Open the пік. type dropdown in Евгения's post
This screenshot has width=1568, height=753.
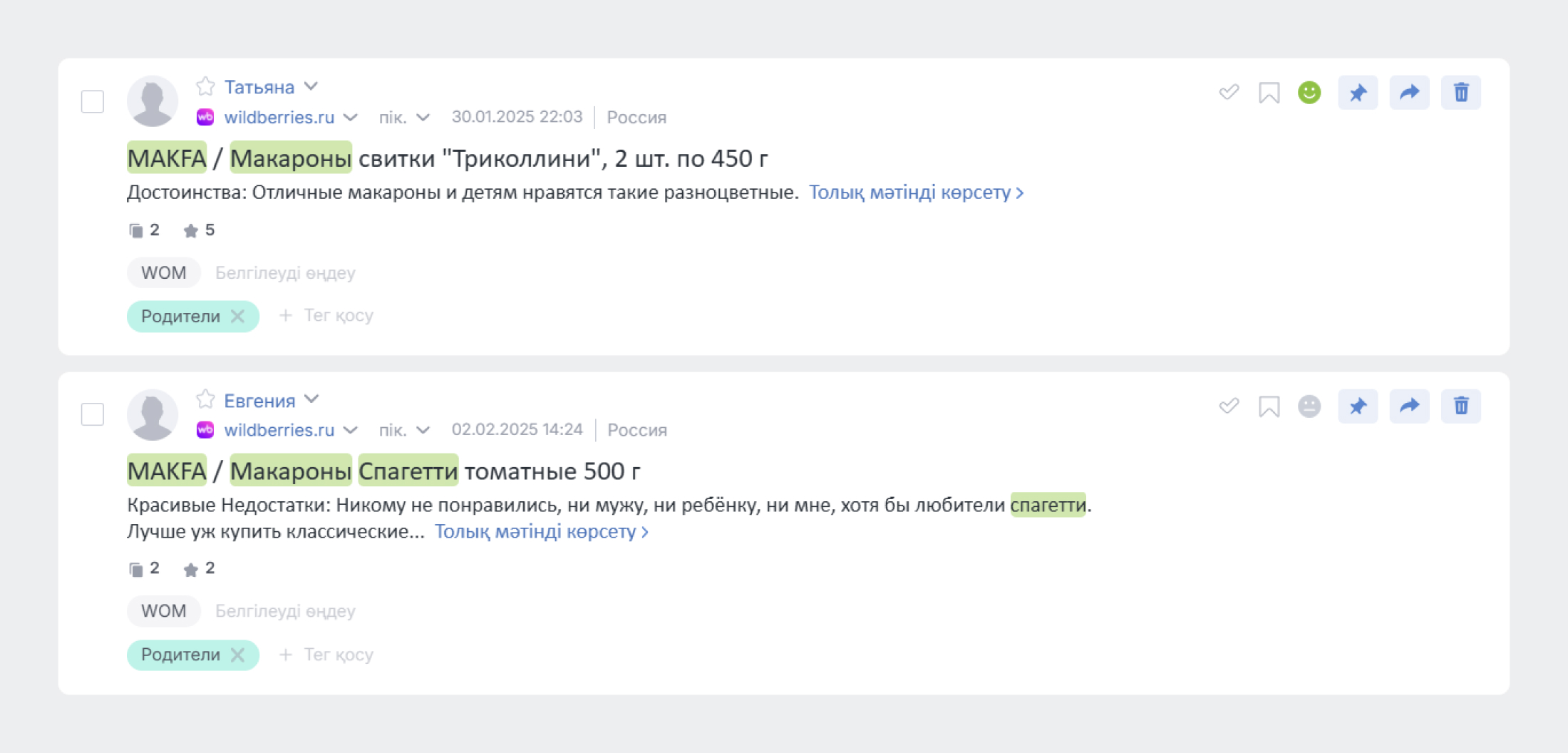[x=404, y=430]
